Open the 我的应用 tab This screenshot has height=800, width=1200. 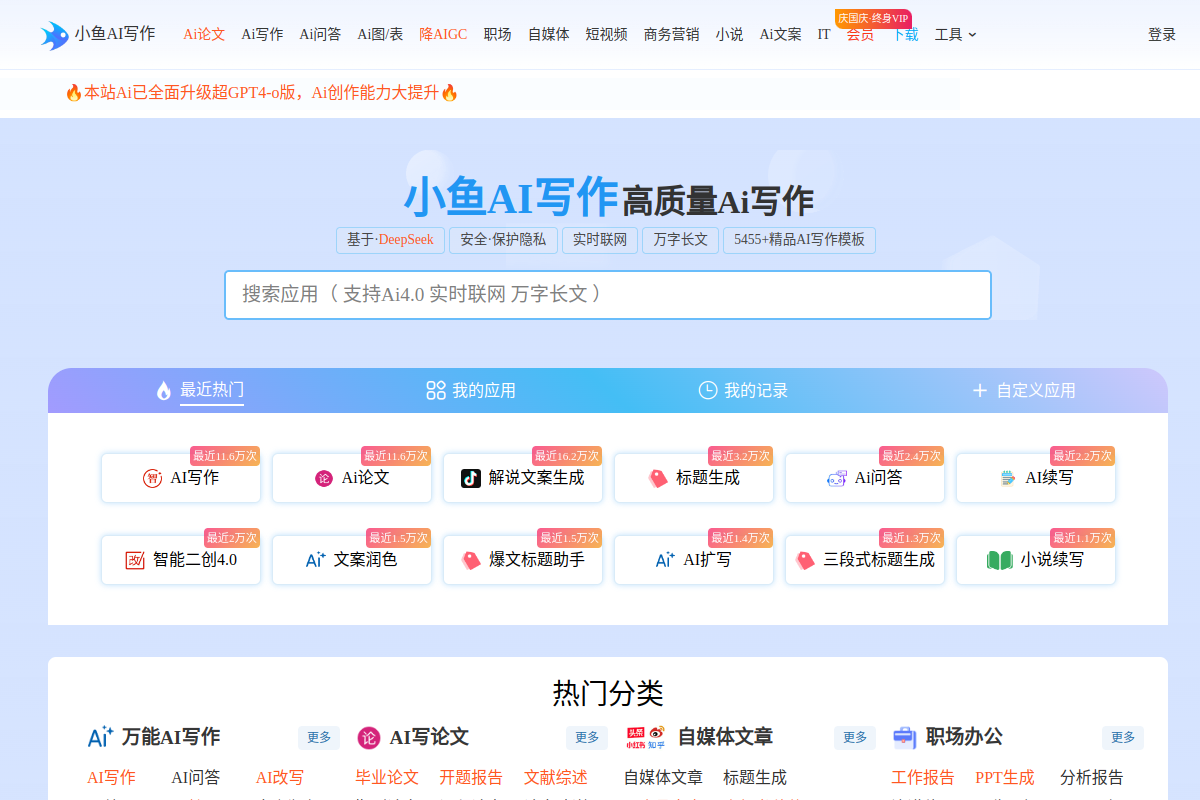pyautogui.click(x=471, y=390)
